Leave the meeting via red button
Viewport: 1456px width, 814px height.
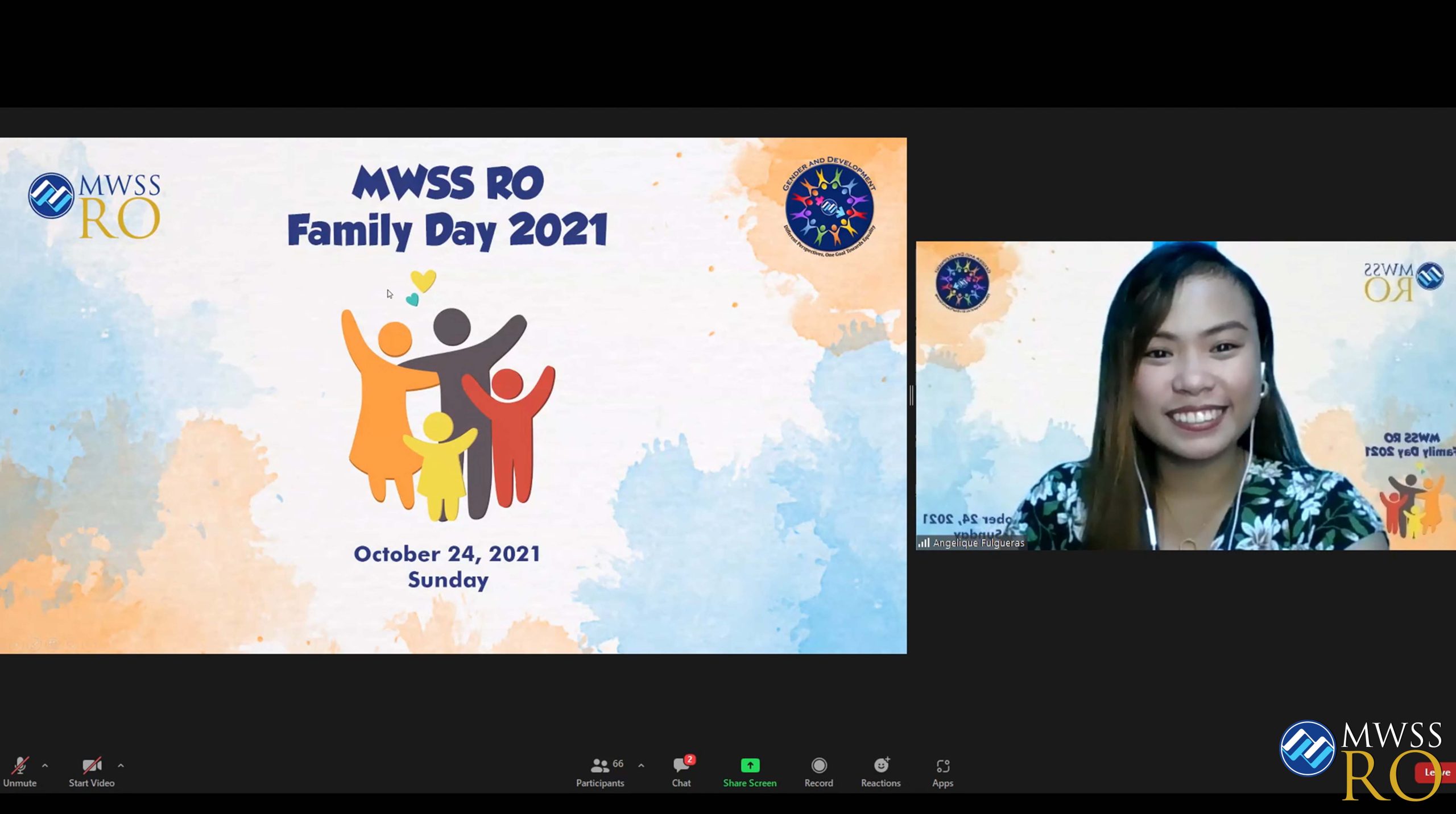1436,772
